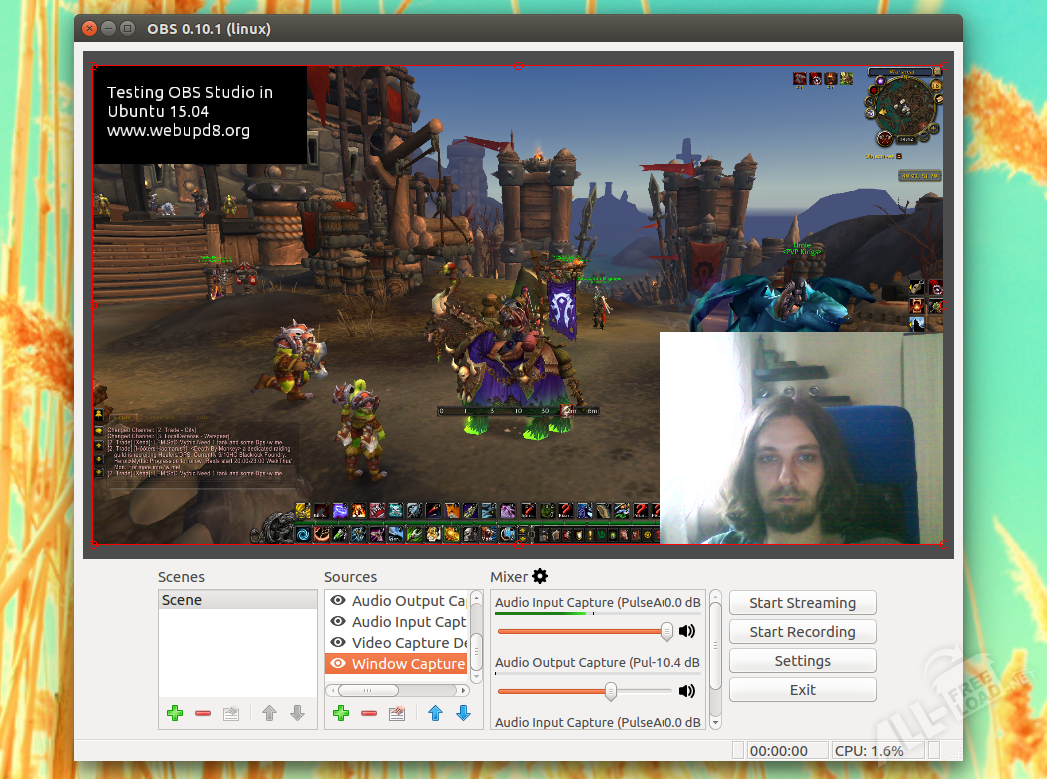Add a new source with the green plus
1047x779 pixels.
tap(341, 713)
